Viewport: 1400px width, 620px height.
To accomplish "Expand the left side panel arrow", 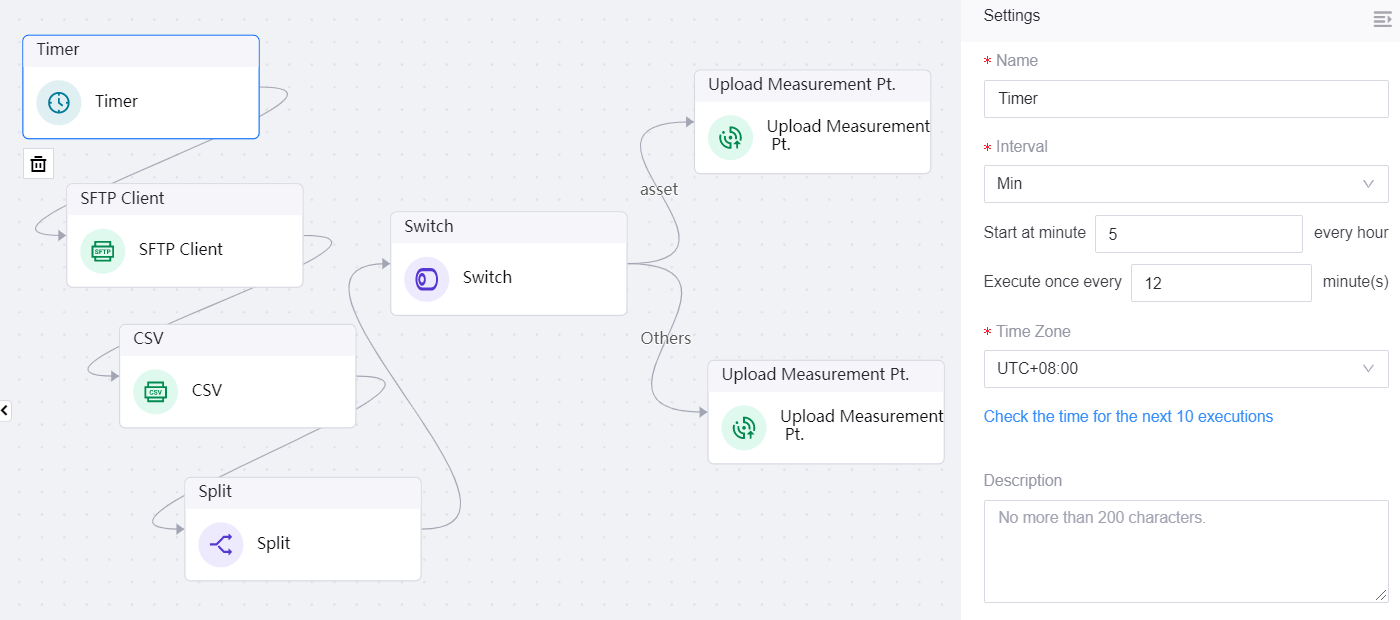I will pos(5,410).
